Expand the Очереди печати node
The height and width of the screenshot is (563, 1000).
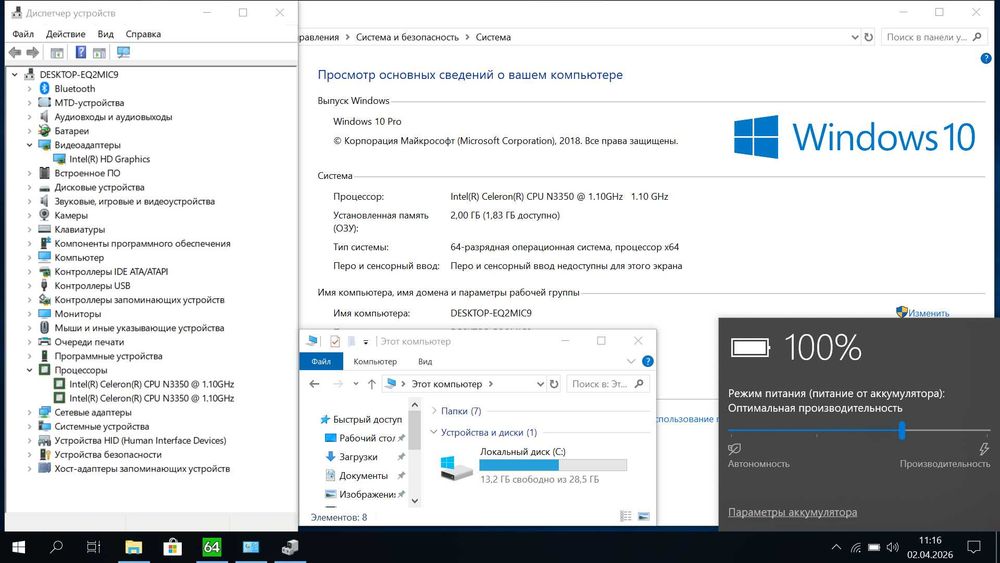(x=29, y=342)
